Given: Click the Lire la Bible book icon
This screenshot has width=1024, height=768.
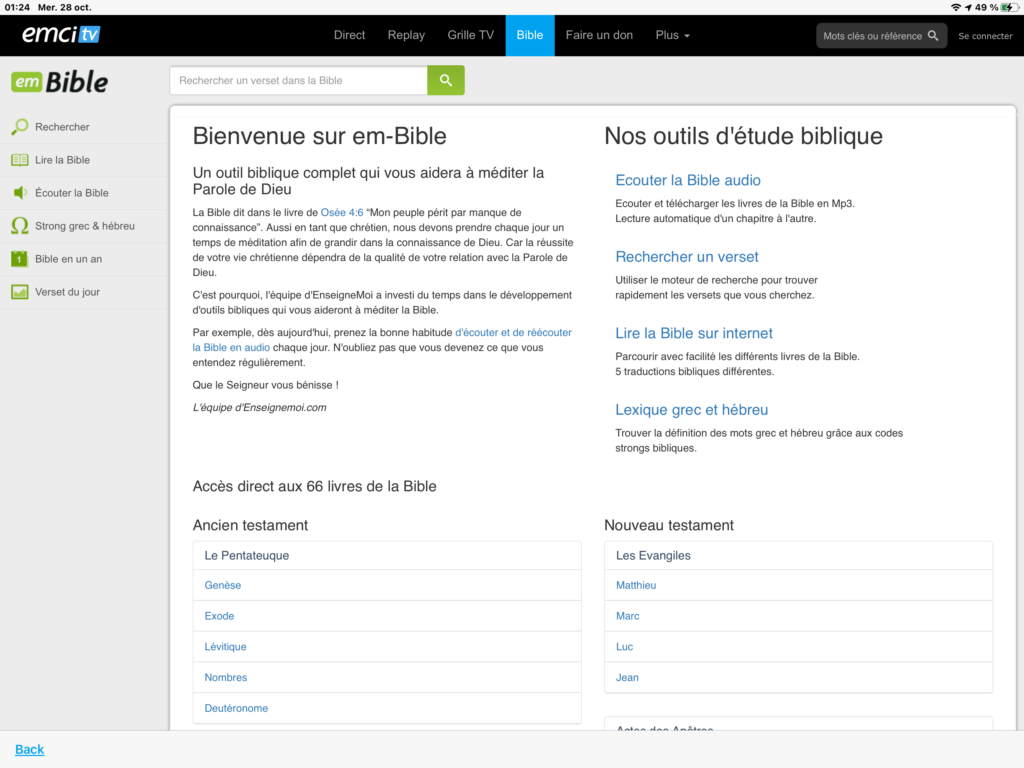Looking at the screenshot, I should click(x=19, y=160).
